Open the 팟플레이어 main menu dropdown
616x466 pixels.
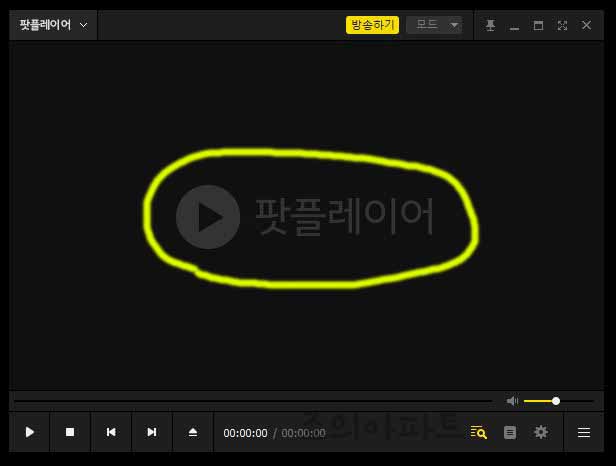pos(53,25)
